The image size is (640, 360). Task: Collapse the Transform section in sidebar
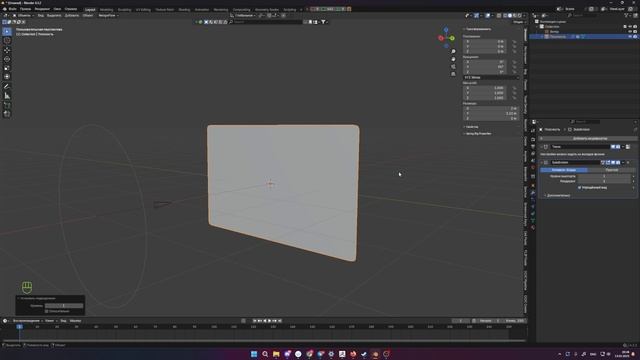478,29
